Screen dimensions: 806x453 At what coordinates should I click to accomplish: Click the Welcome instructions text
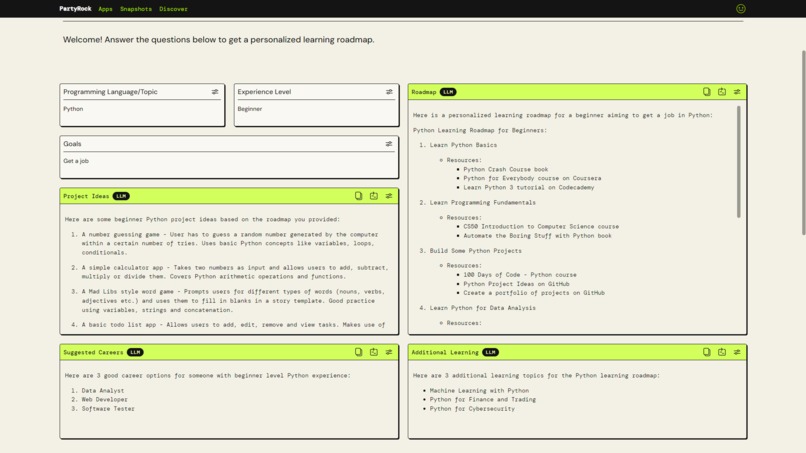coord(218,40)
